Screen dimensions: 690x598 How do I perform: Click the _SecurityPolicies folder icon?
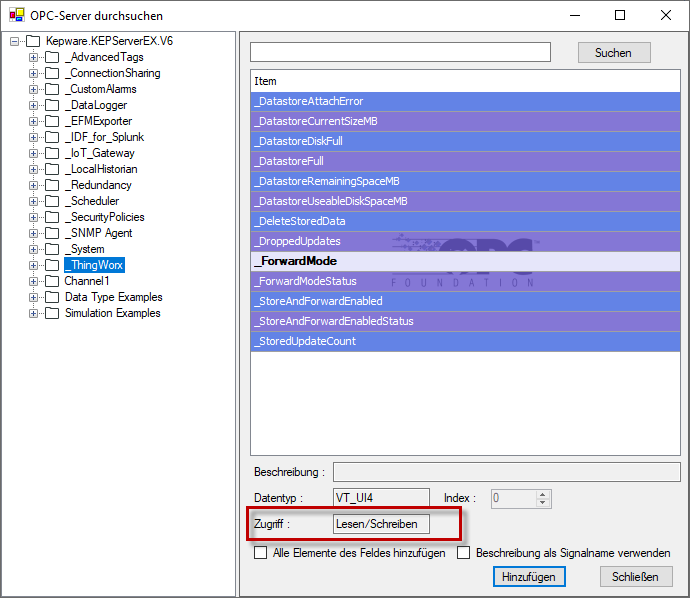click(52, 217)
